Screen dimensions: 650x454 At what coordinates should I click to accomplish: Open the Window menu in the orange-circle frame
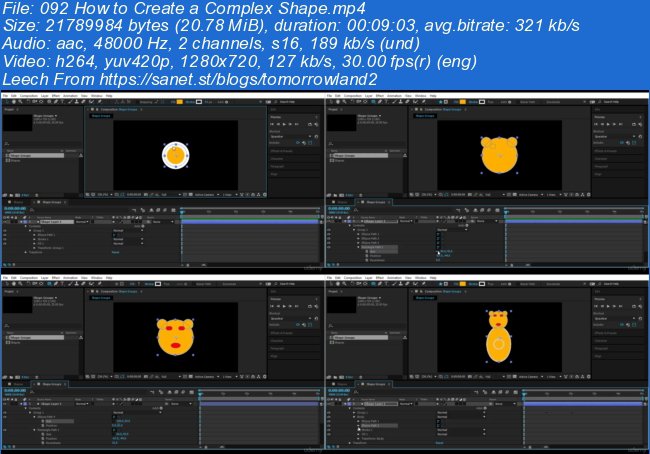(97, 96)
